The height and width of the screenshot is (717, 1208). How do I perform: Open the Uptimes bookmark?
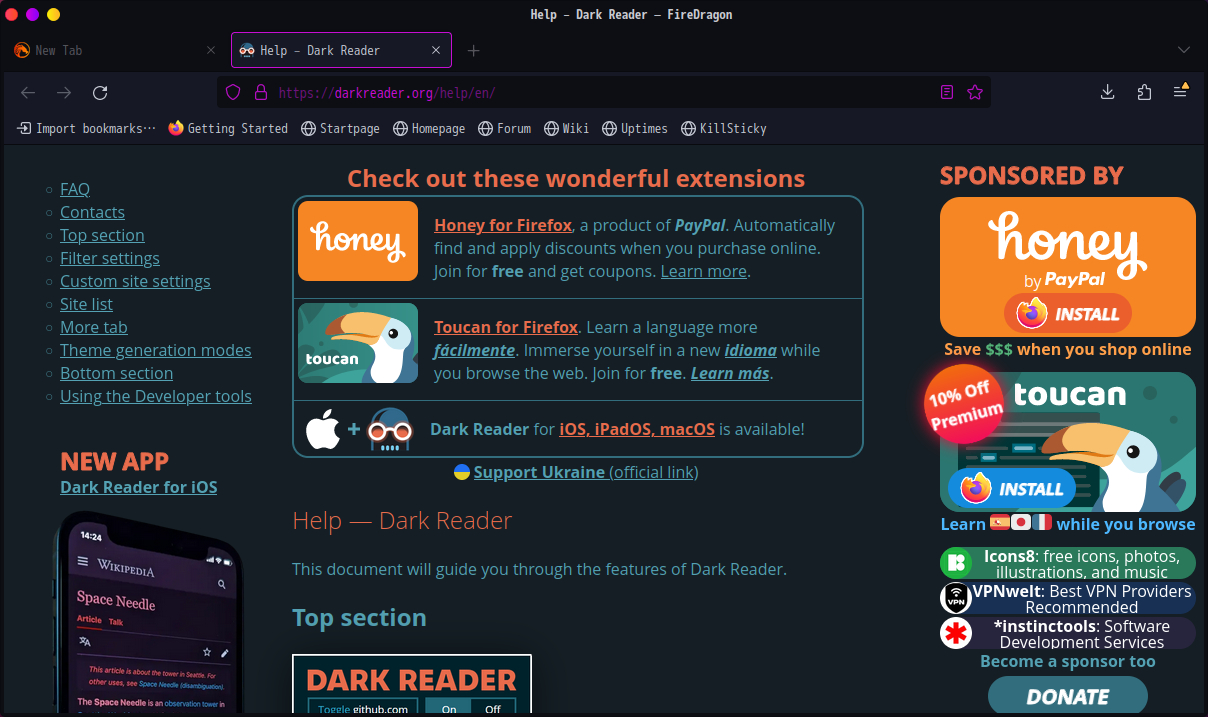(635, 128)
